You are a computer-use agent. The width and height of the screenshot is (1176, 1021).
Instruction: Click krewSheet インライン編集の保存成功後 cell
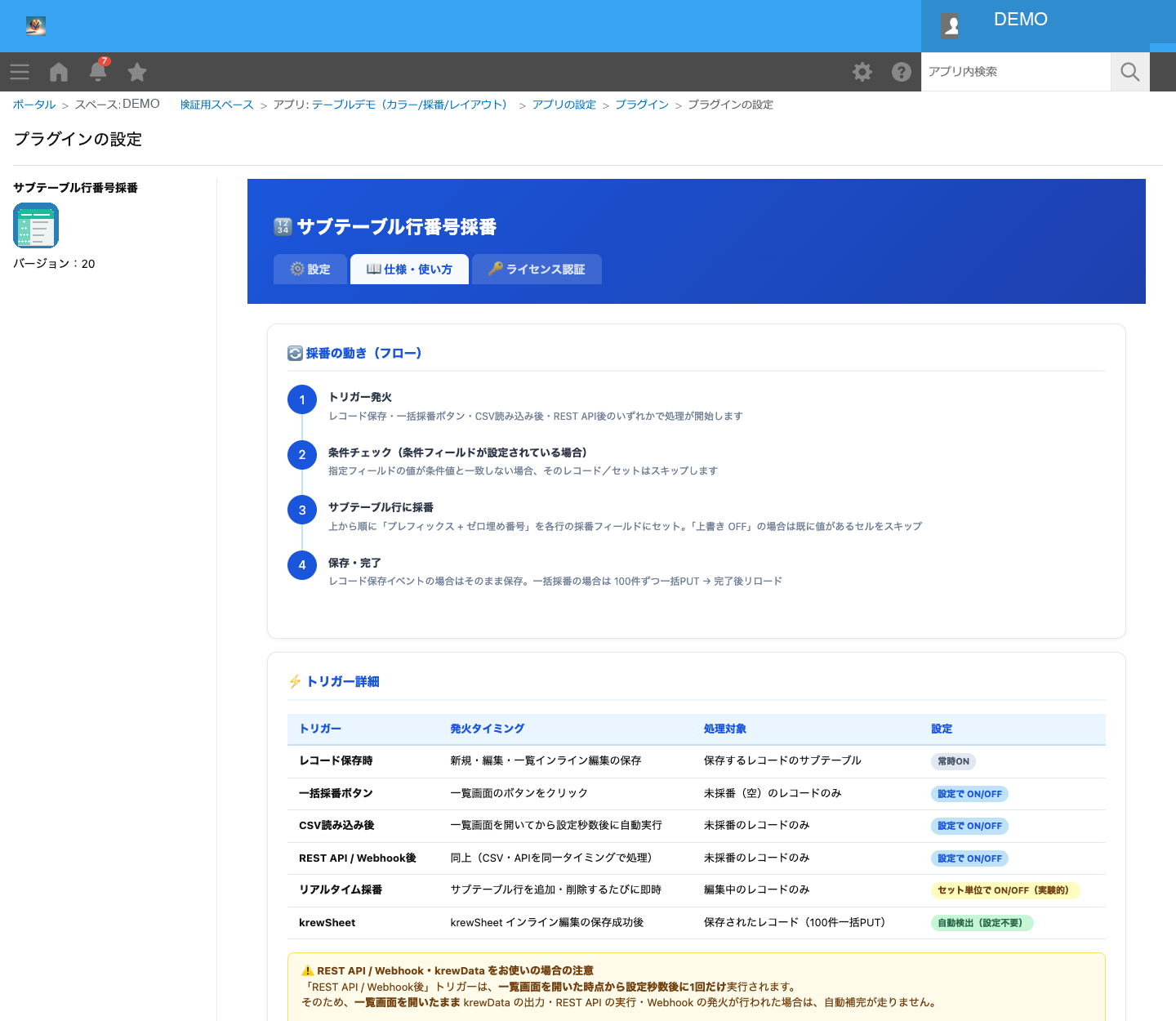coord(547,922)
